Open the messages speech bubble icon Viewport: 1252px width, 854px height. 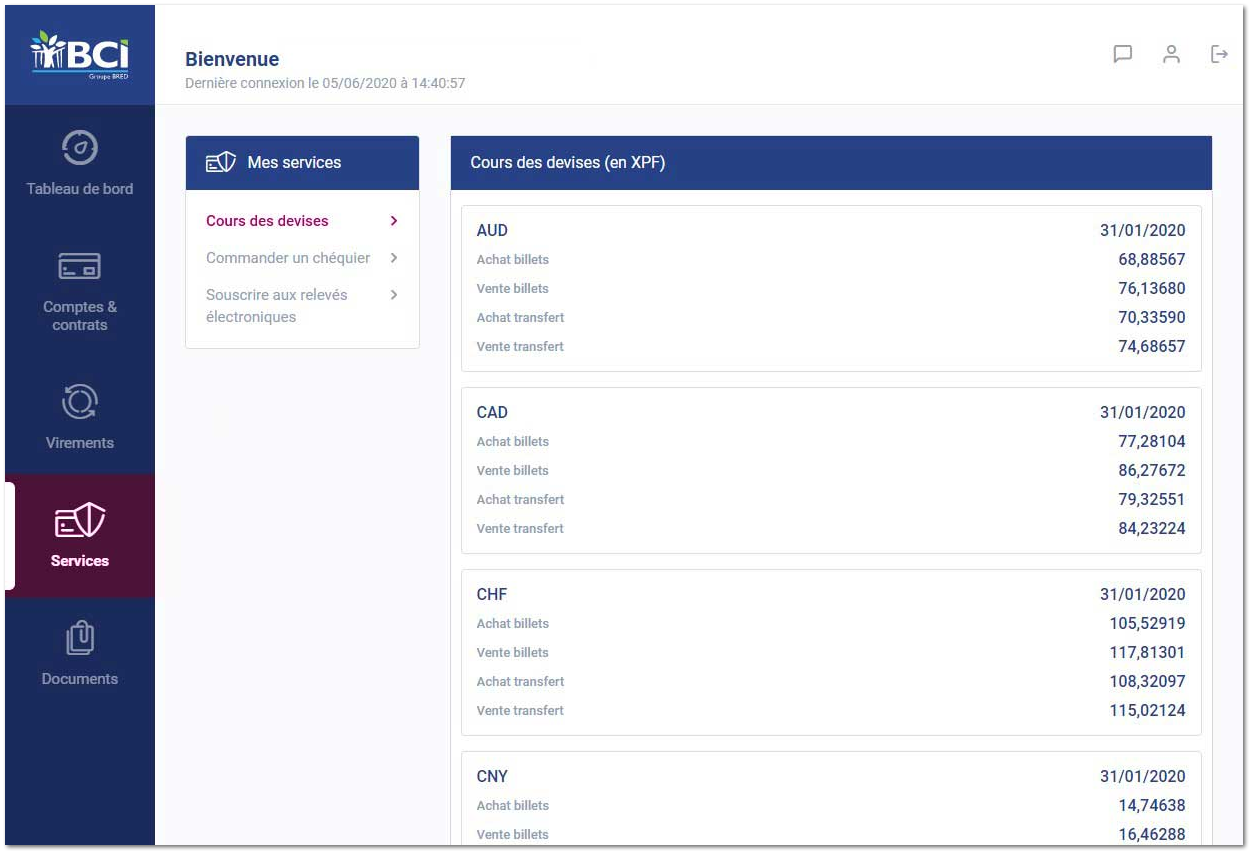(1123, 54)
